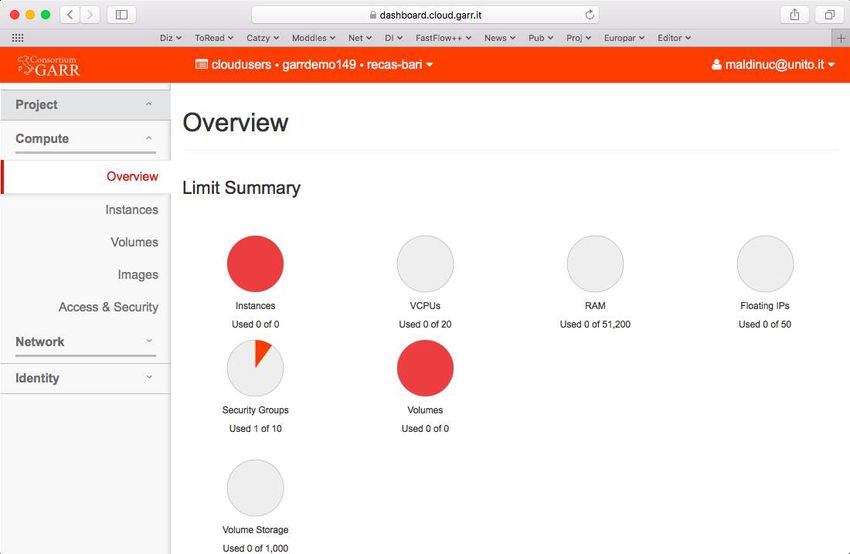Open the cloudusers garrdemo149 recas-bari project dropdown
Screen dimensions: 850x554
coord(314,65)
